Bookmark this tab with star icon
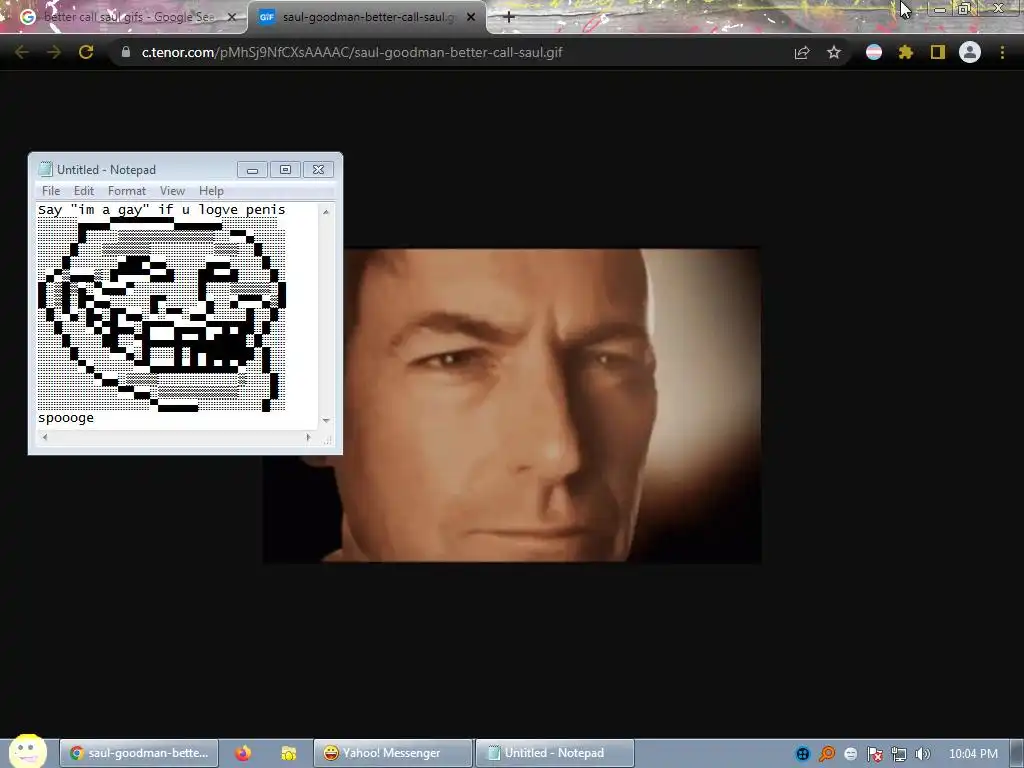 tap(834, 52)
